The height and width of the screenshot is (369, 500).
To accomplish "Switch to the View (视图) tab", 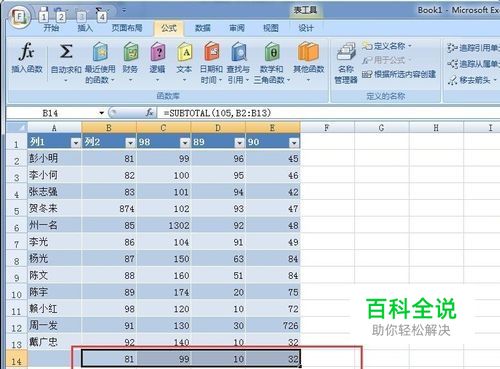I will tap(271, 28).
